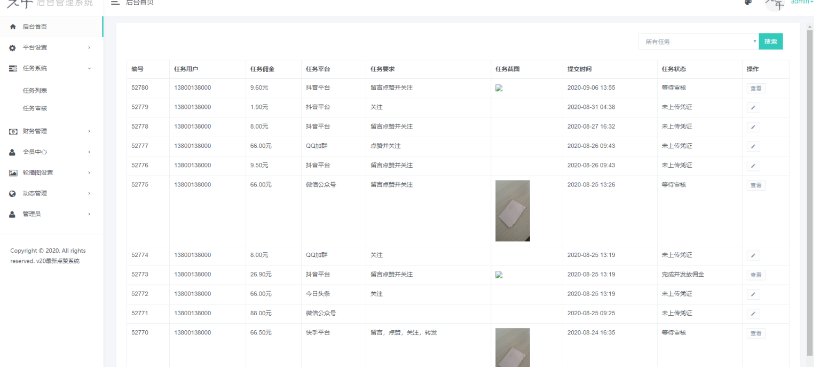Edit task 52776 with the pencil icon
Screen dimensions: 814x367
753,166
